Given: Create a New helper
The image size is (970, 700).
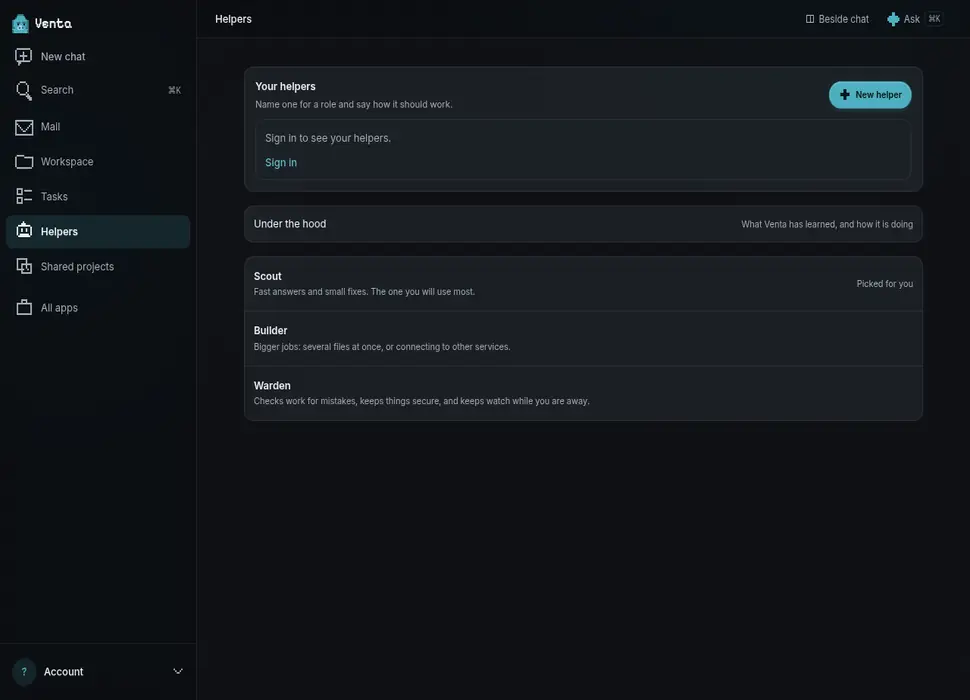Looking at the screenshot, I should [870, 95].
